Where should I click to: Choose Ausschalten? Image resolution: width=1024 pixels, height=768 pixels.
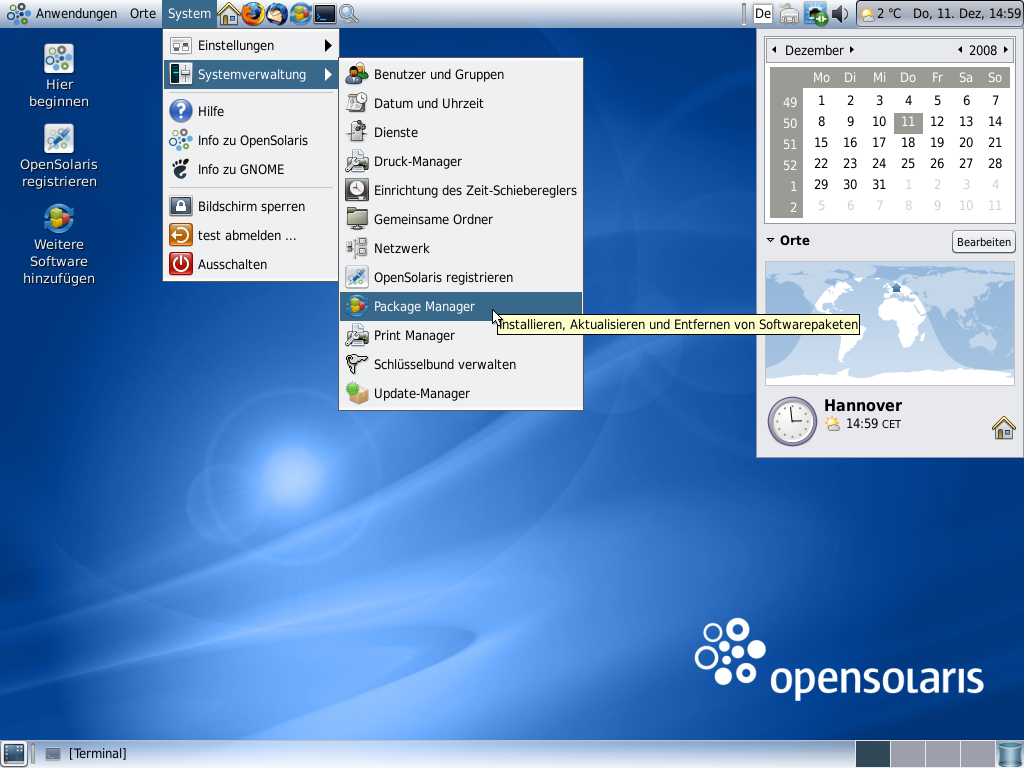pos(251,264)
